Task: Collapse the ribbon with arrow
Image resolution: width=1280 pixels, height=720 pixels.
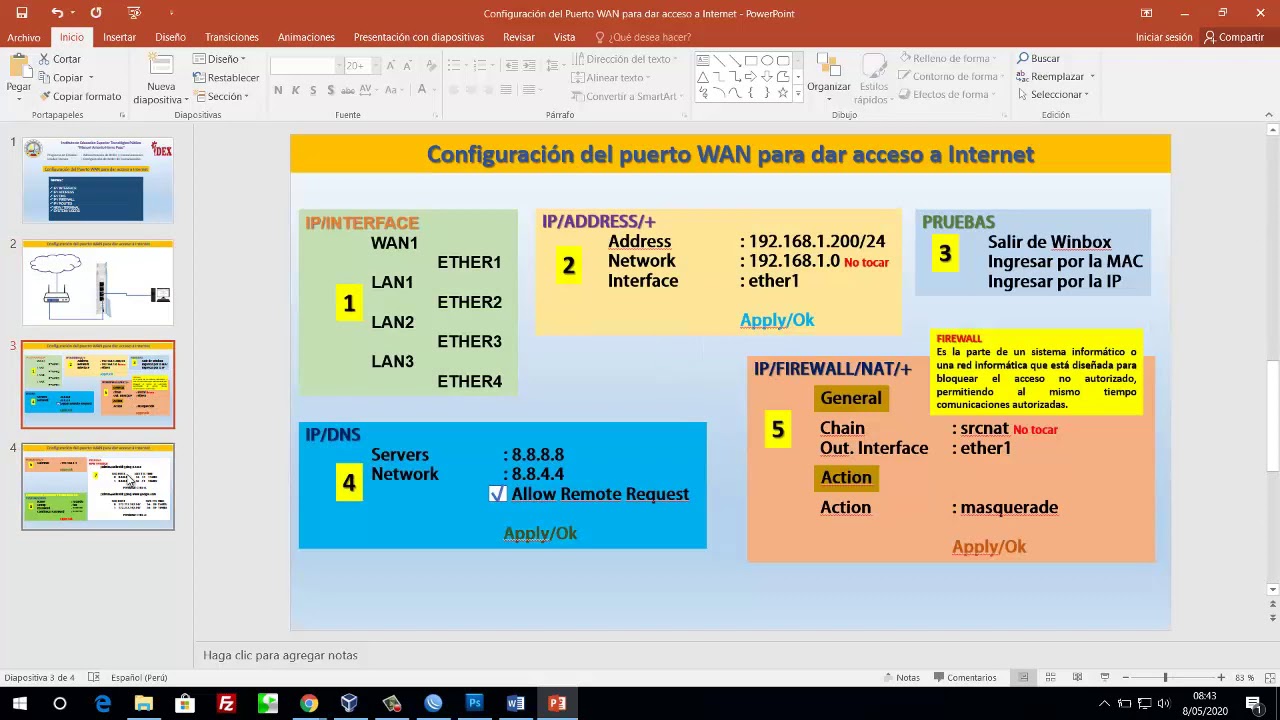Action: [x=1269, y=115]
